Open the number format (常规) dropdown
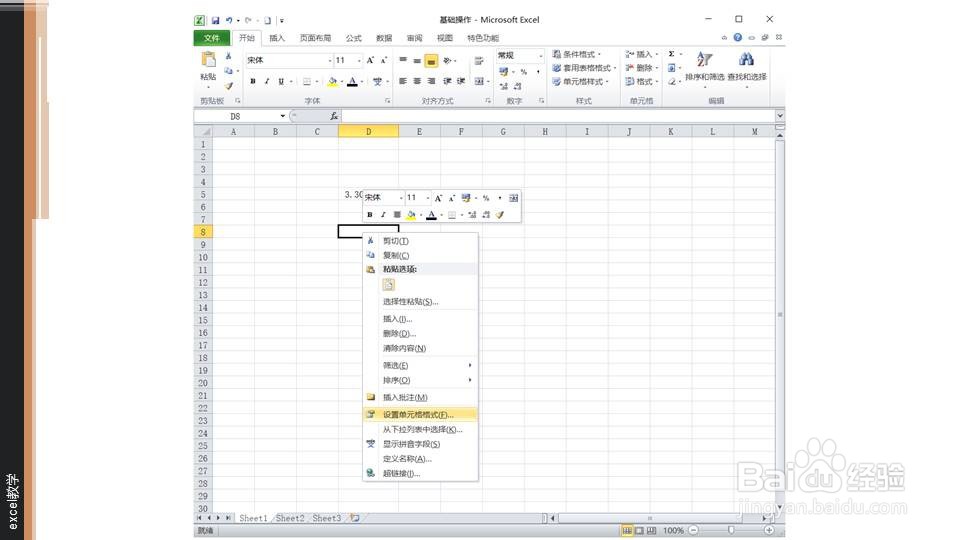This screenshot has height=540, width=960. 540,56
